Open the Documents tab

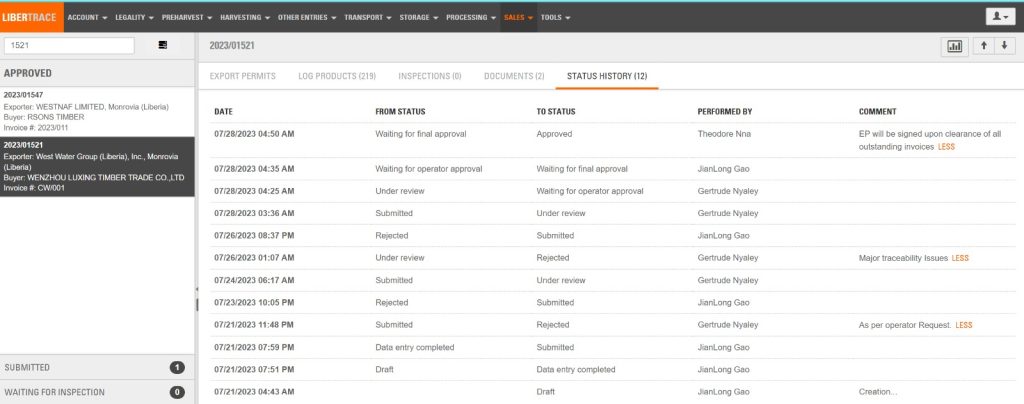(514, 76)
